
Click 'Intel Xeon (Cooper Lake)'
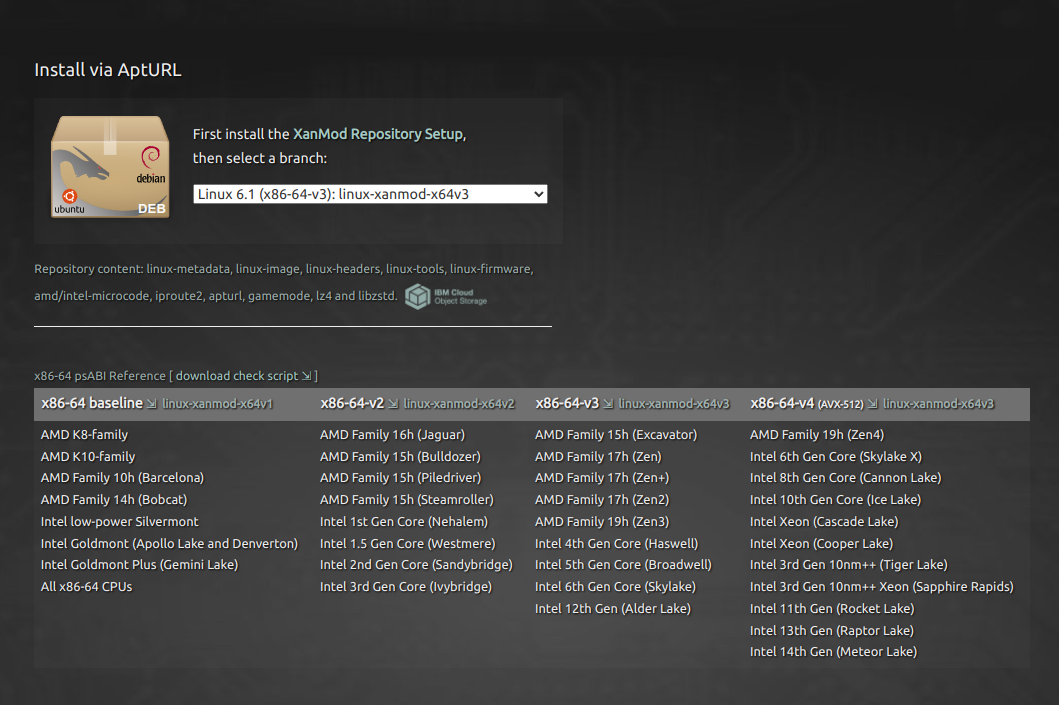821,544
